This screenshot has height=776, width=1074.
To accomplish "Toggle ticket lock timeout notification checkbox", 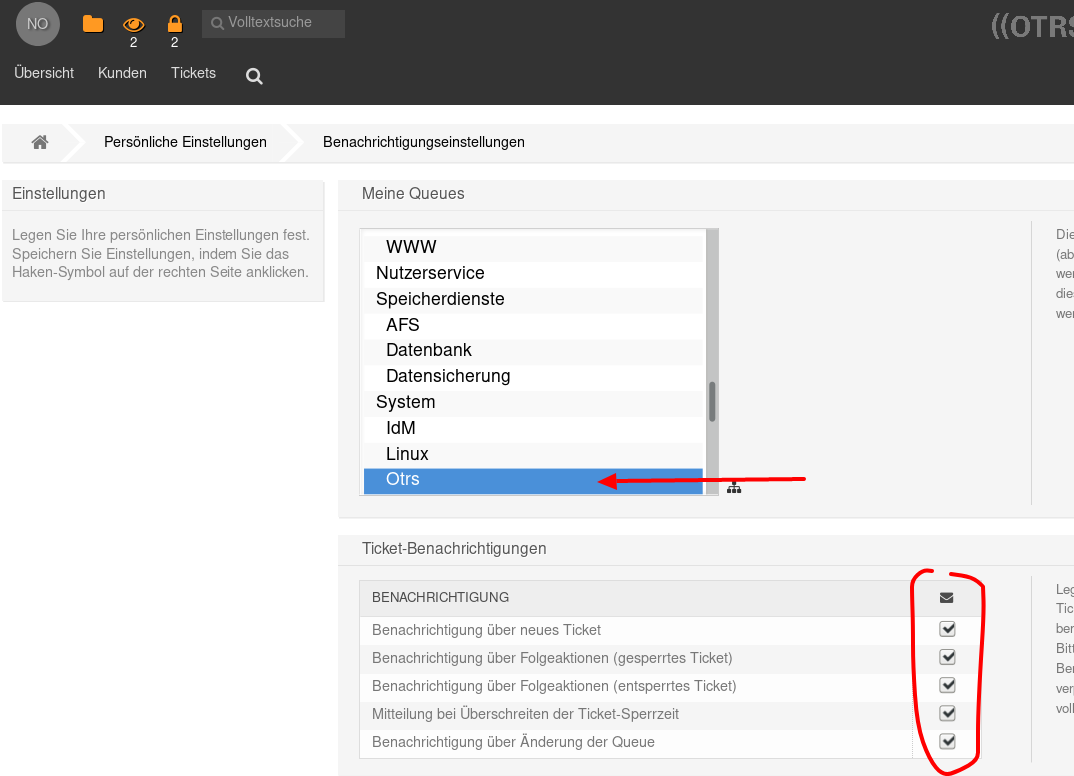I will pyautogui.click(x=947, y=713).
